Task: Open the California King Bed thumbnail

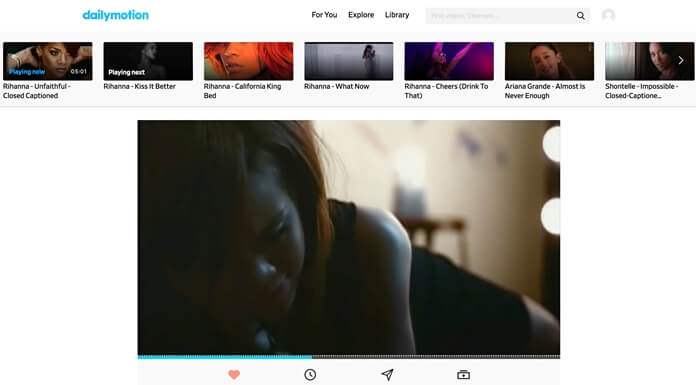Action: coord(249,61)
